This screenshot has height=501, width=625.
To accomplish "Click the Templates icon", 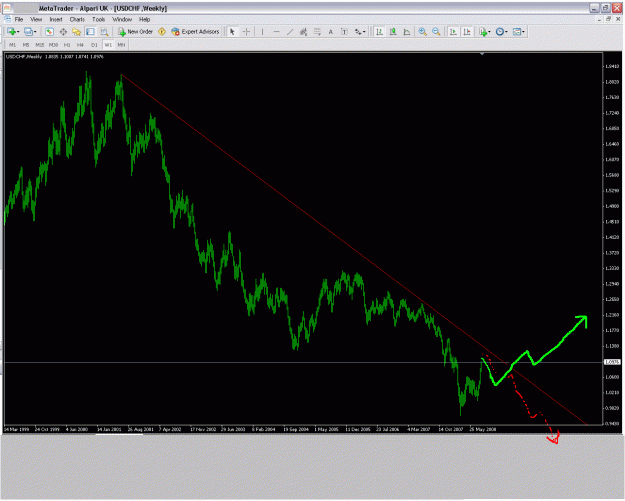I will click(x=517, y=32).
